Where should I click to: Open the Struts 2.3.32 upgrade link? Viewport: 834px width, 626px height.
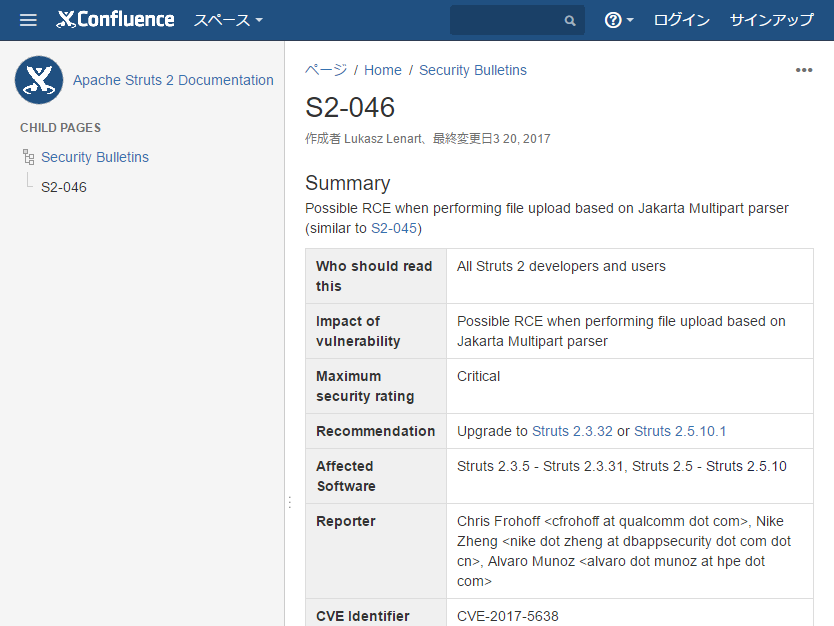click(572, 431)
